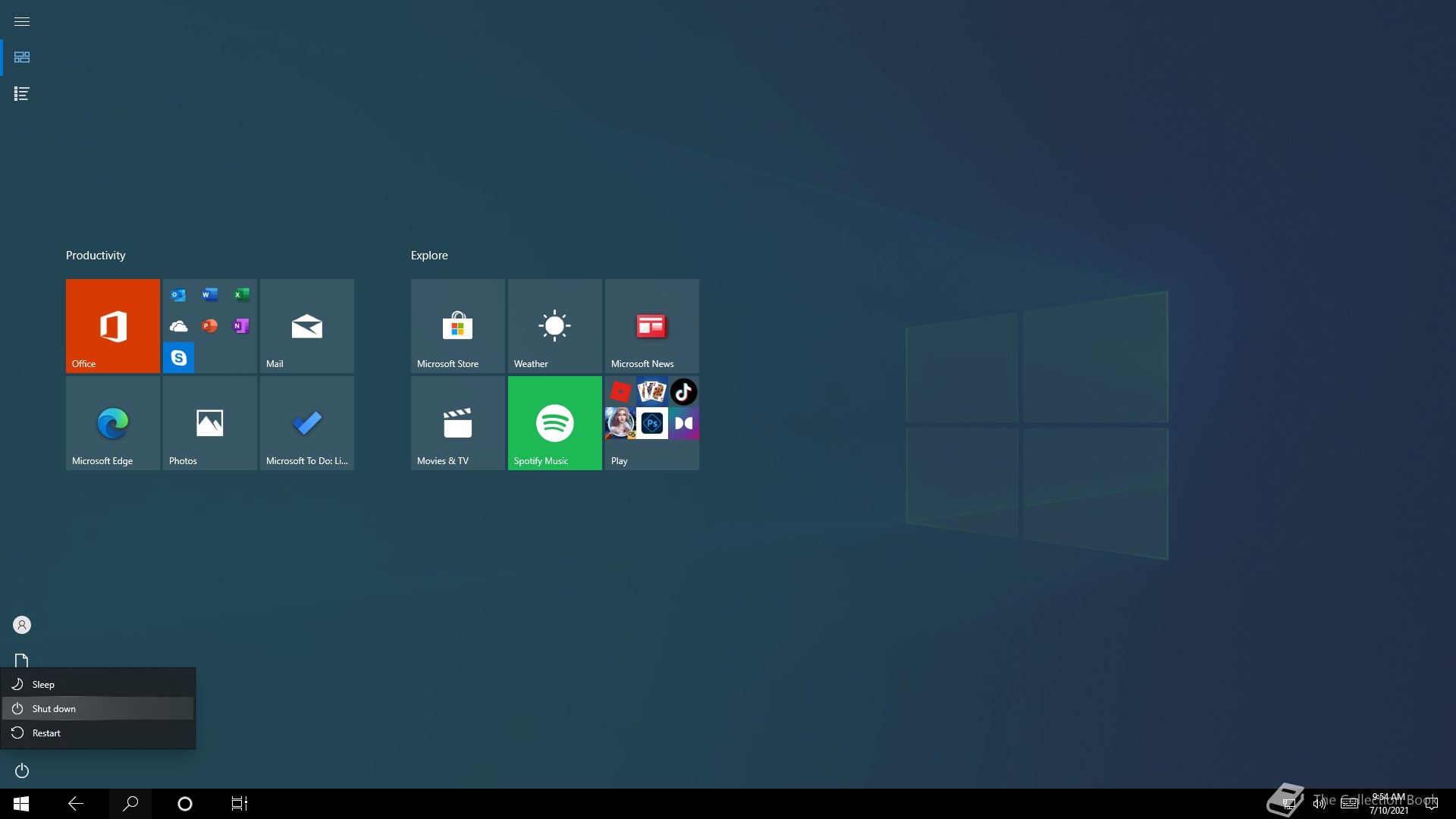Switch to All apps list view
1456x819 pixels.
click(22, 94)
